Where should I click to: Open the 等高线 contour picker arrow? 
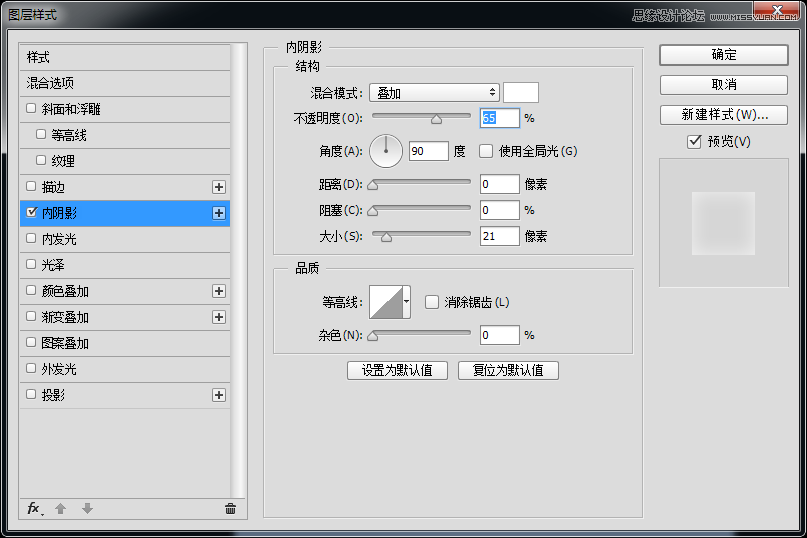(x=407, y=302)
